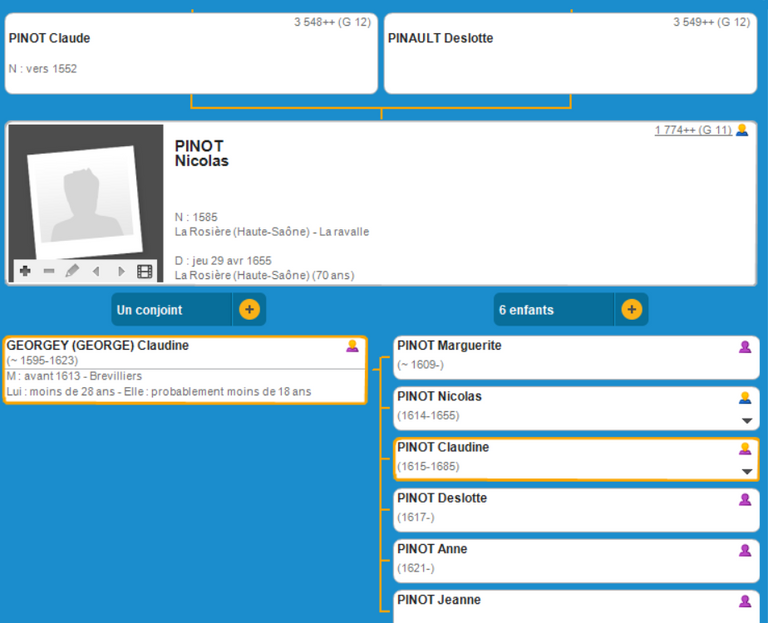This screenshot has width=768, height=623.
Task: Click the pencil edit photo icon
Action: click(72, 271)
